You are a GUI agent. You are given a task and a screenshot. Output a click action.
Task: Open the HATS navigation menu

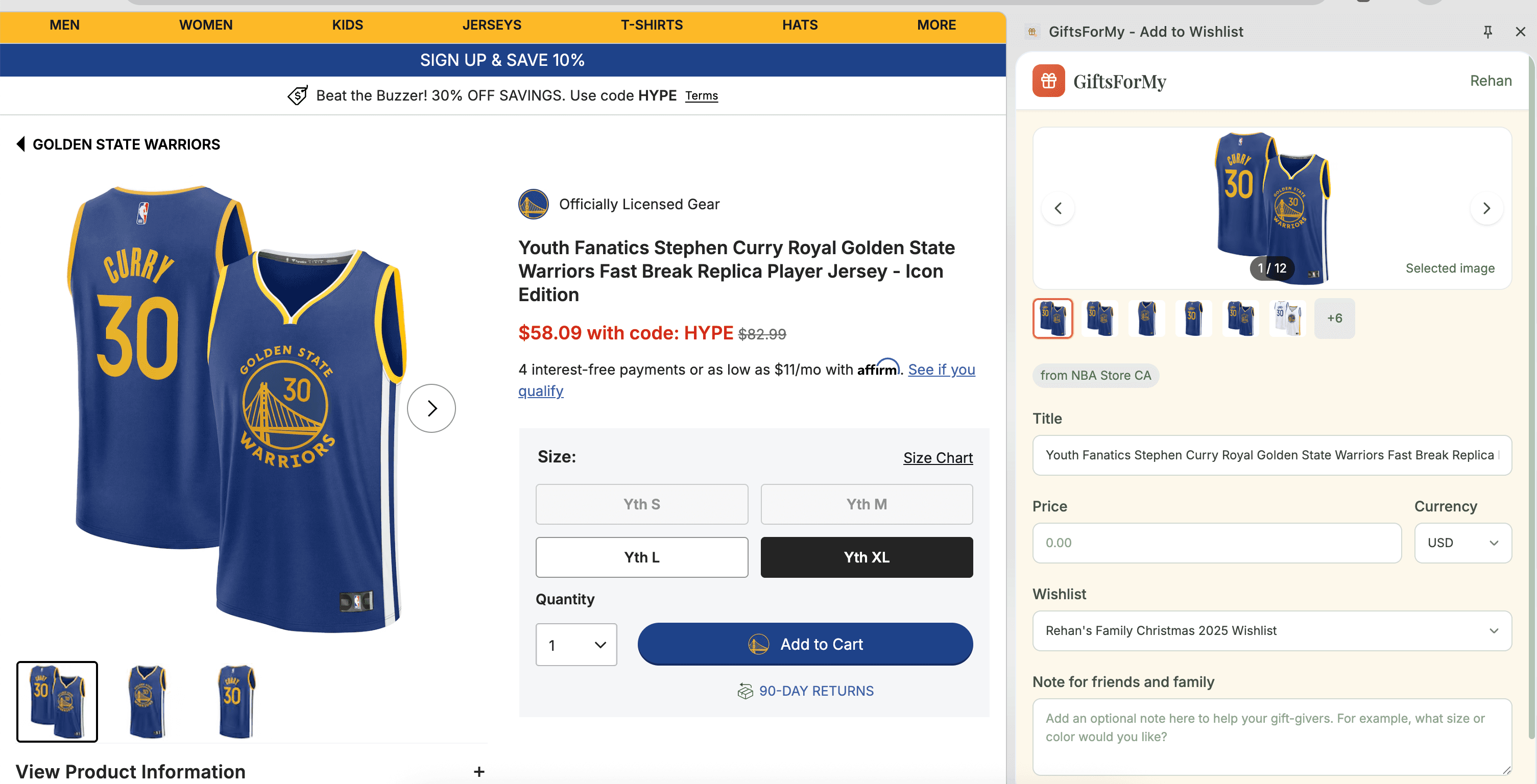pyautogui.click(x=800, y=24)
